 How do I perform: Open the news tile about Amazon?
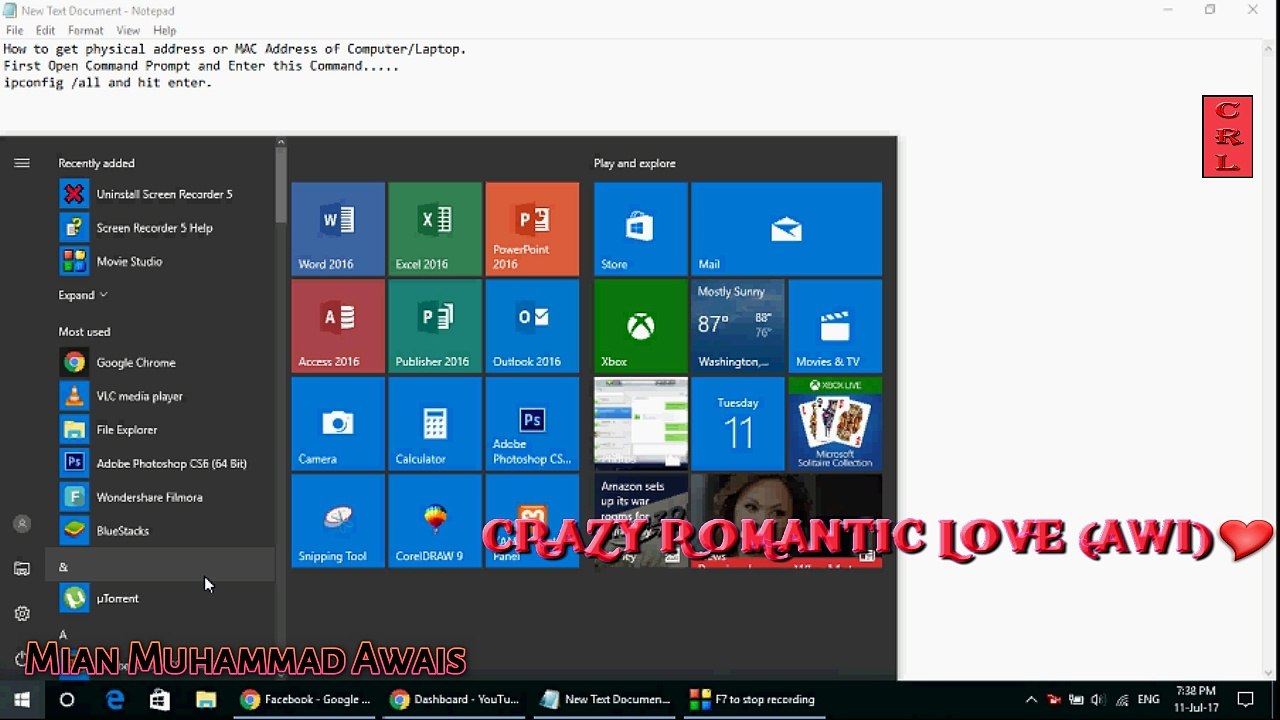pos(641,520)
